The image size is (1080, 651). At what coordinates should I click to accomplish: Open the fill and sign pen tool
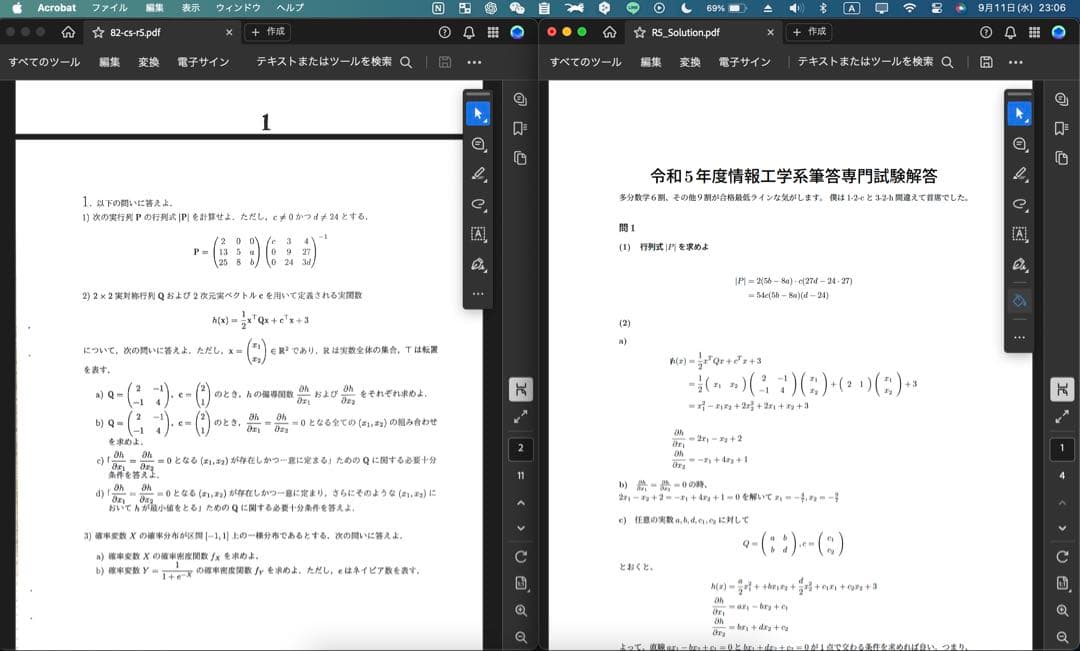(478, 265)
